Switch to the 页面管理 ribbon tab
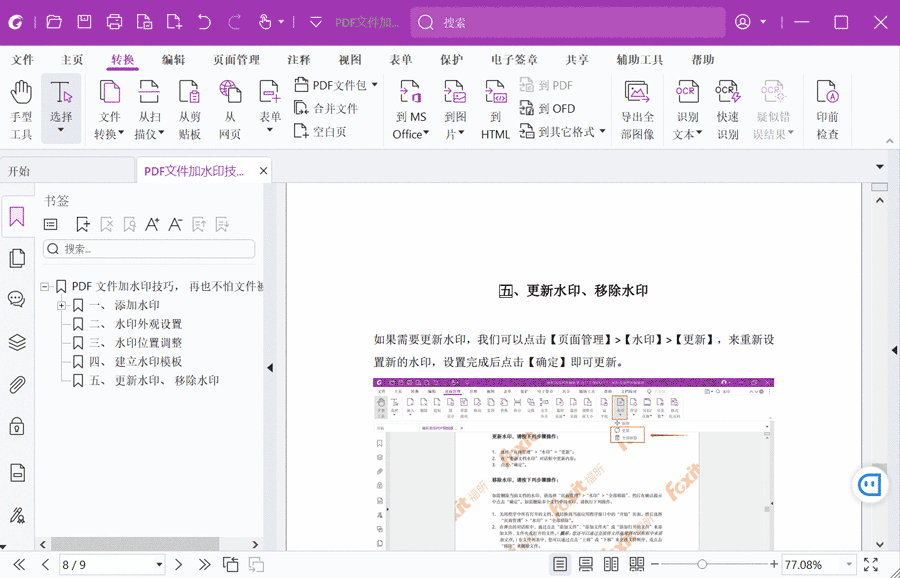 click(x=236, y=60)
